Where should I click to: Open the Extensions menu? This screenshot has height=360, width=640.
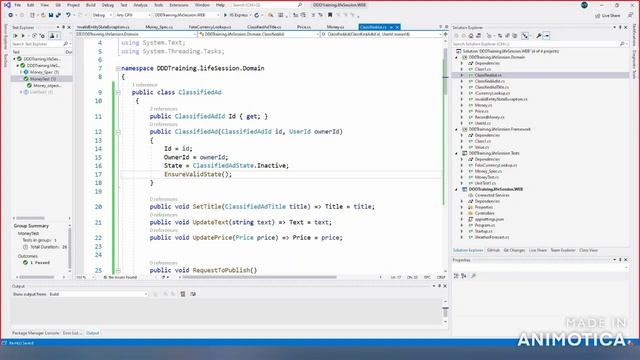pos(179,5)
